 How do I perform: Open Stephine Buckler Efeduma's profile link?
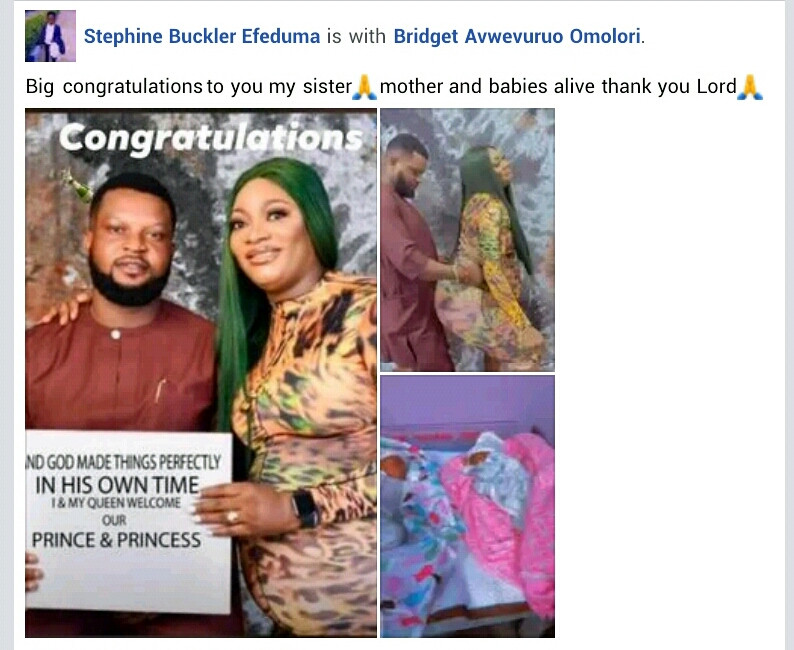202,36
